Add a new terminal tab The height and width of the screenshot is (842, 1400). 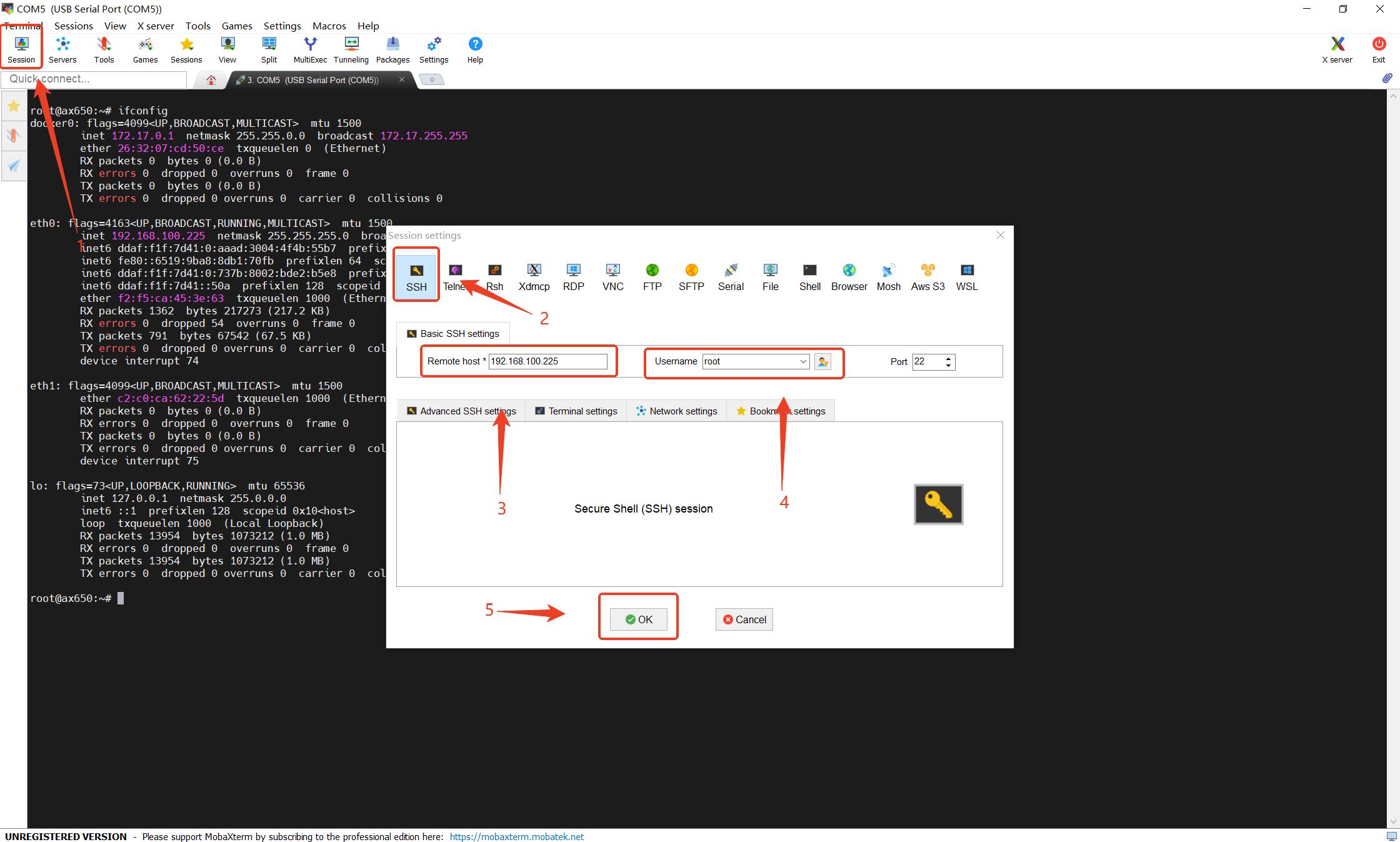coord(432,79)
